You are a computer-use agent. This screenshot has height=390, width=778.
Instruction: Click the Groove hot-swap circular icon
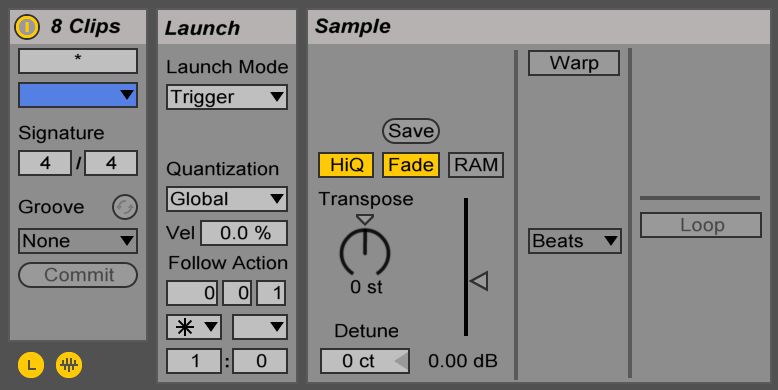(125, 207)
